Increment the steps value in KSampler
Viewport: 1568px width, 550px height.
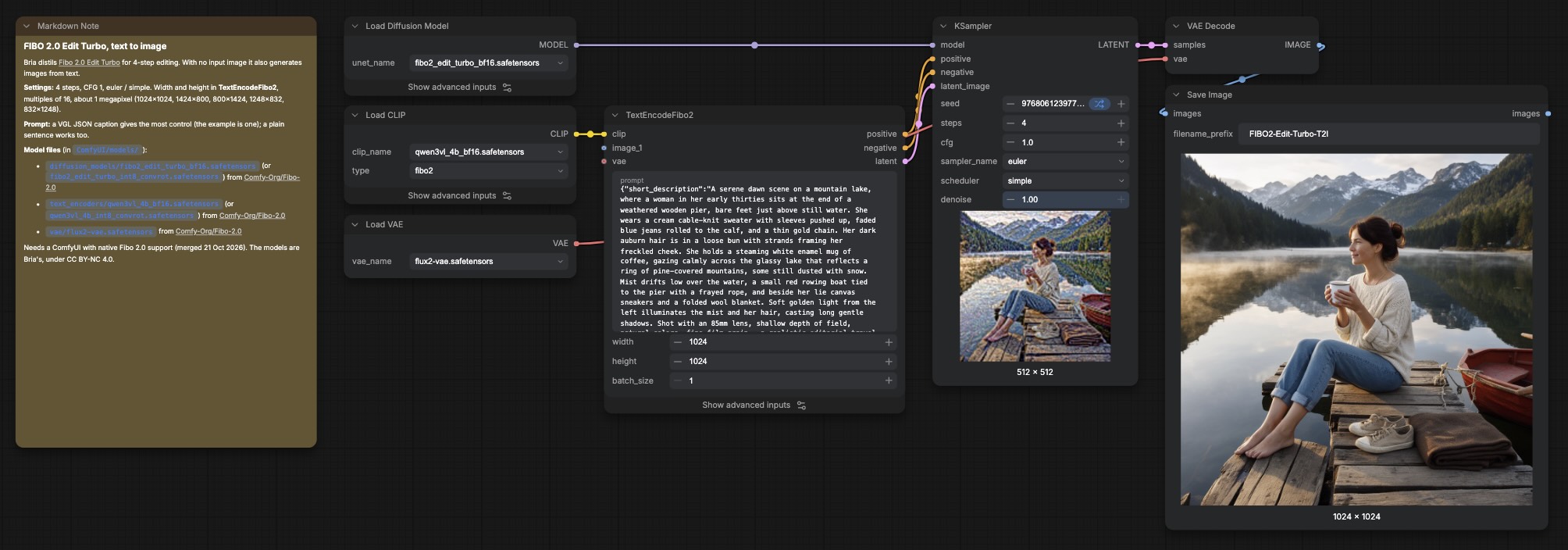pyautogui.click(x=1121, y=123)
